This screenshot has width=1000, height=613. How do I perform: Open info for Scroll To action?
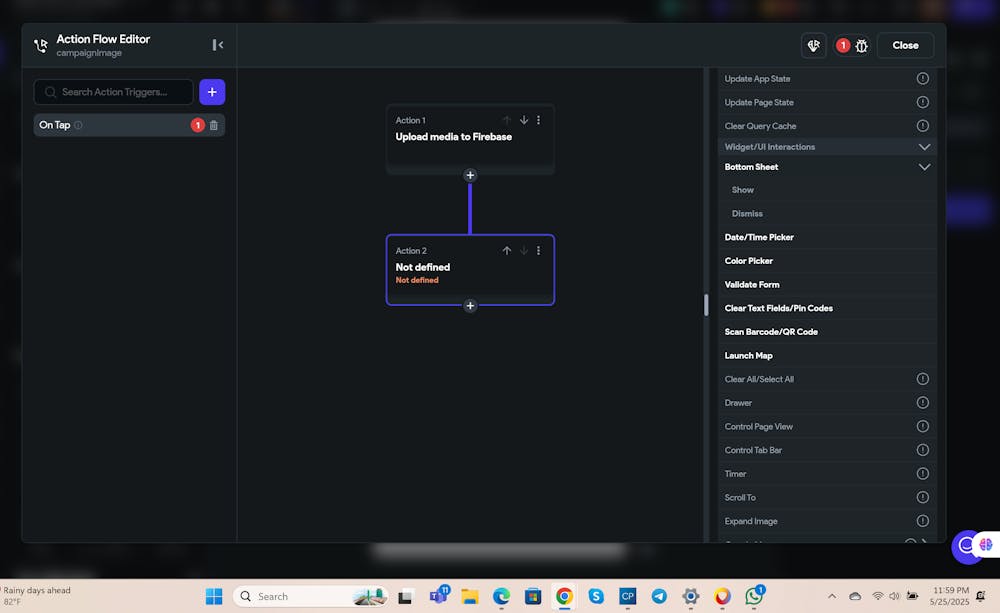tap(922, 497)
